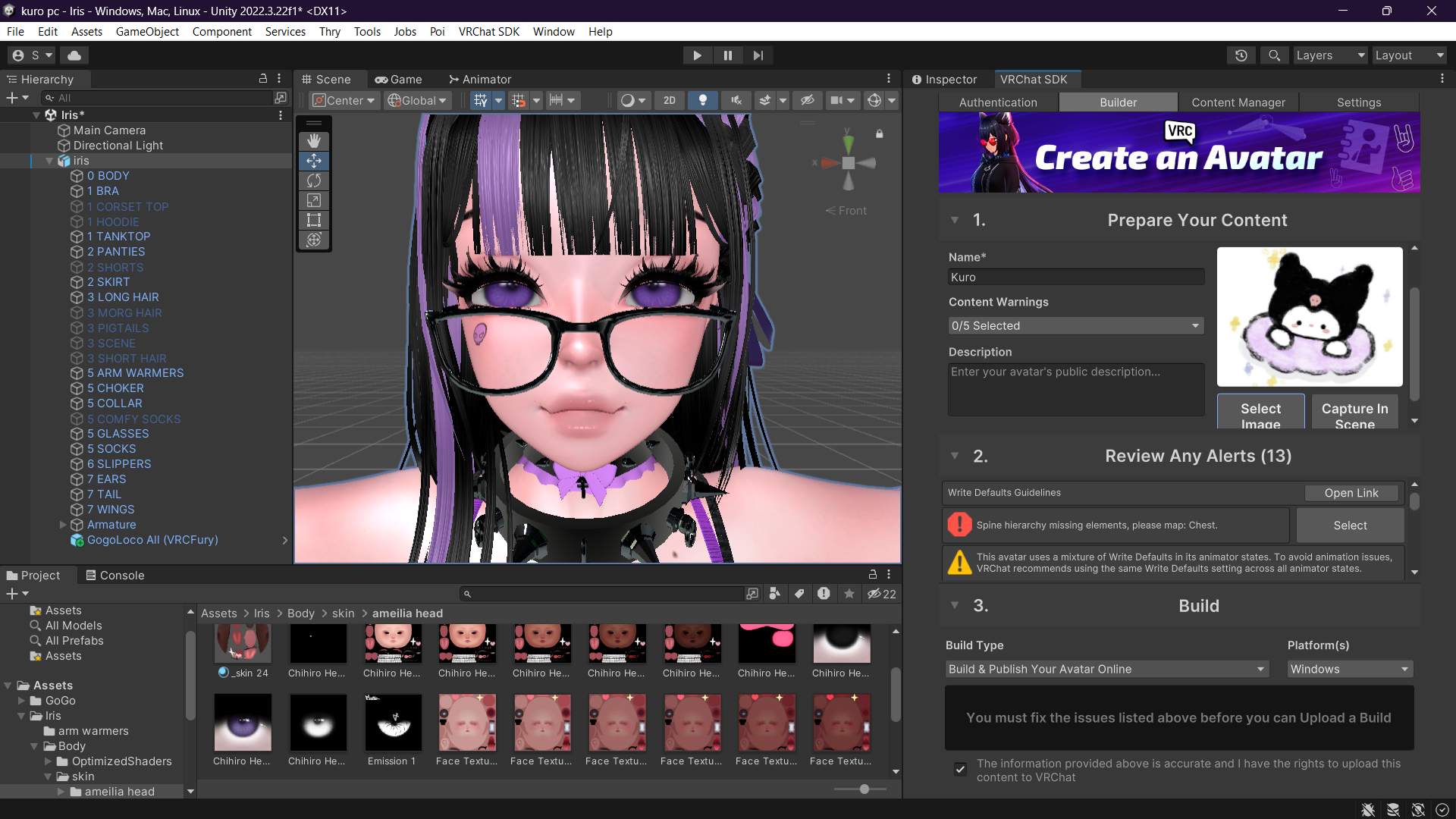Screen dimensions: 1456x819
Task: Open error search filter icon in Project
Action: pos(824,594)
